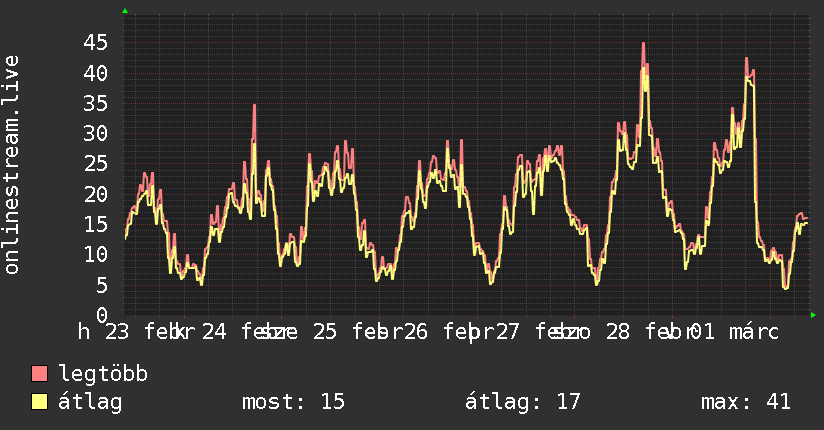Click the y-axis label 0
The height and width of the screenshot is (430, 824).
coord(102,315)
